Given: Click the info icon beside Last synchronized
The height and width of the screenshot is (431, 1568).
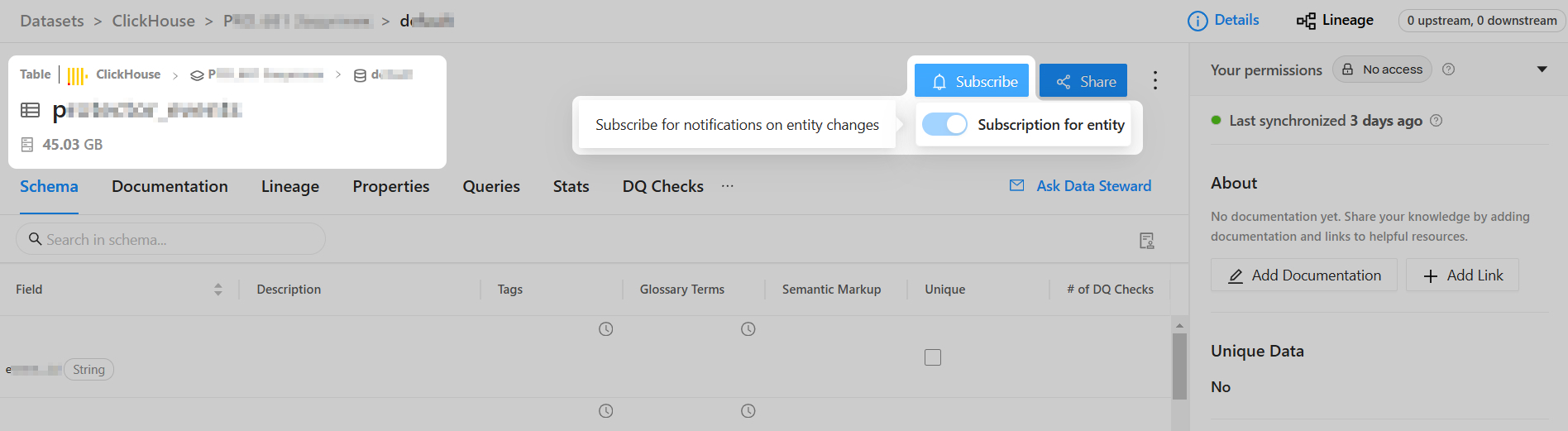Looking at the screenshot, I should coord(1437,121).
